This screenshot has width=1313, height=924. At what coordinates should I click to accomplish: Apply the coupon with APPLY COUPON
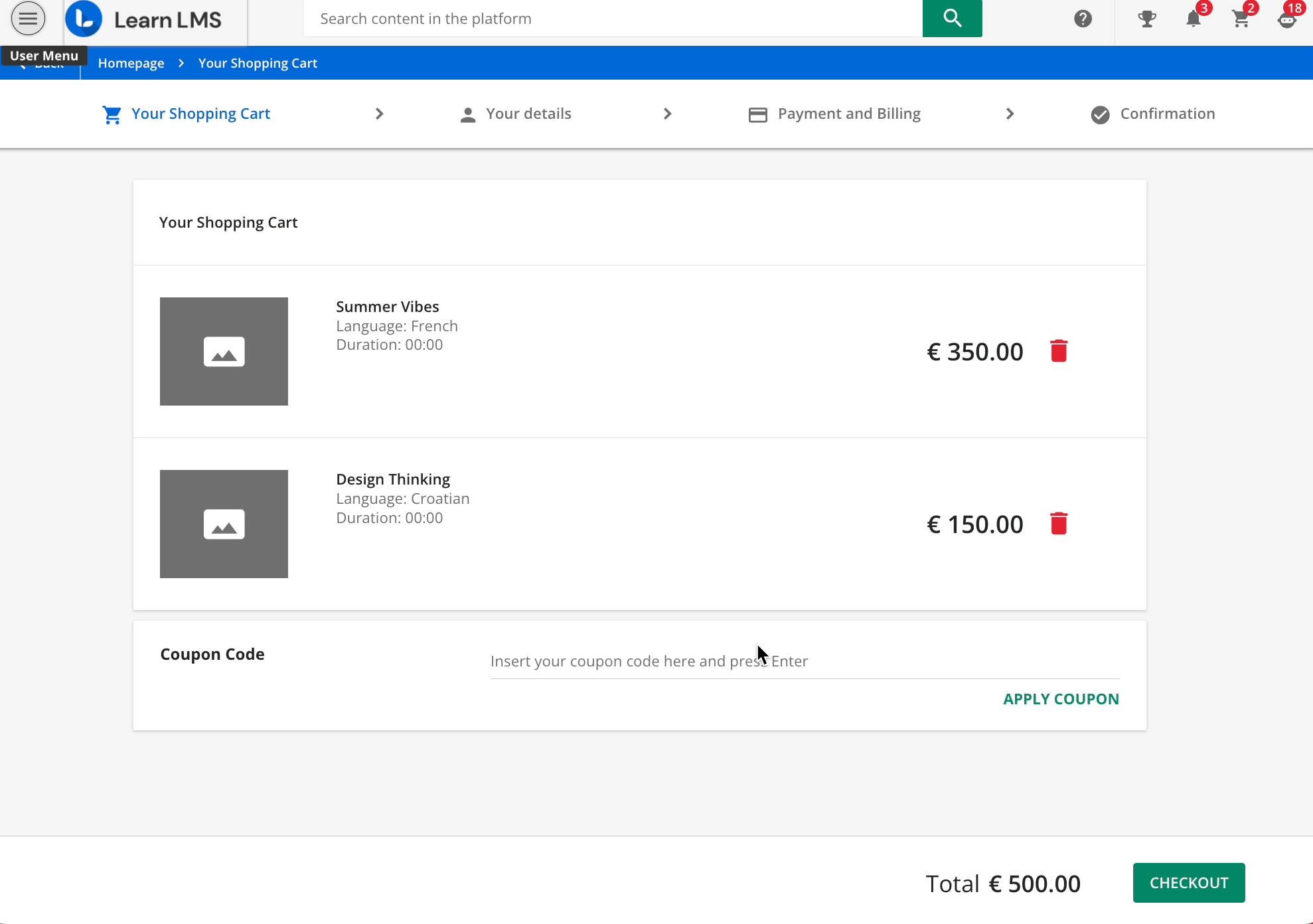(x=1060, y=698)
